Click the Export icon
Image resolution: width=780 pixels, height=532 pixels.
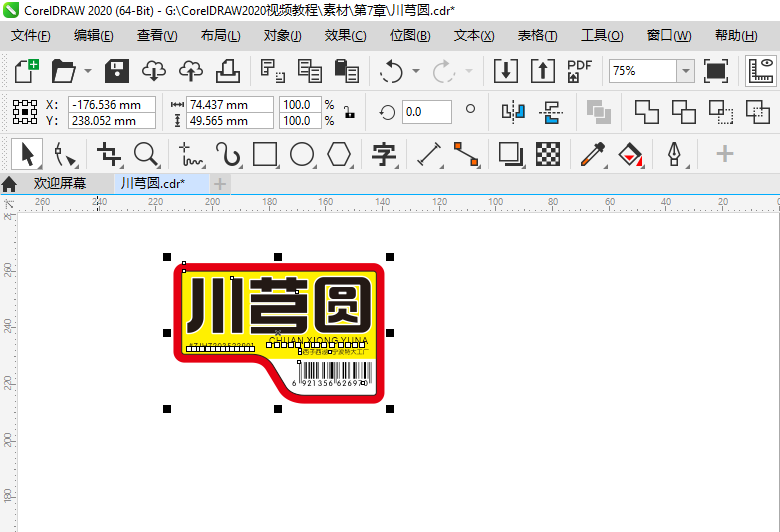(543, 71)
